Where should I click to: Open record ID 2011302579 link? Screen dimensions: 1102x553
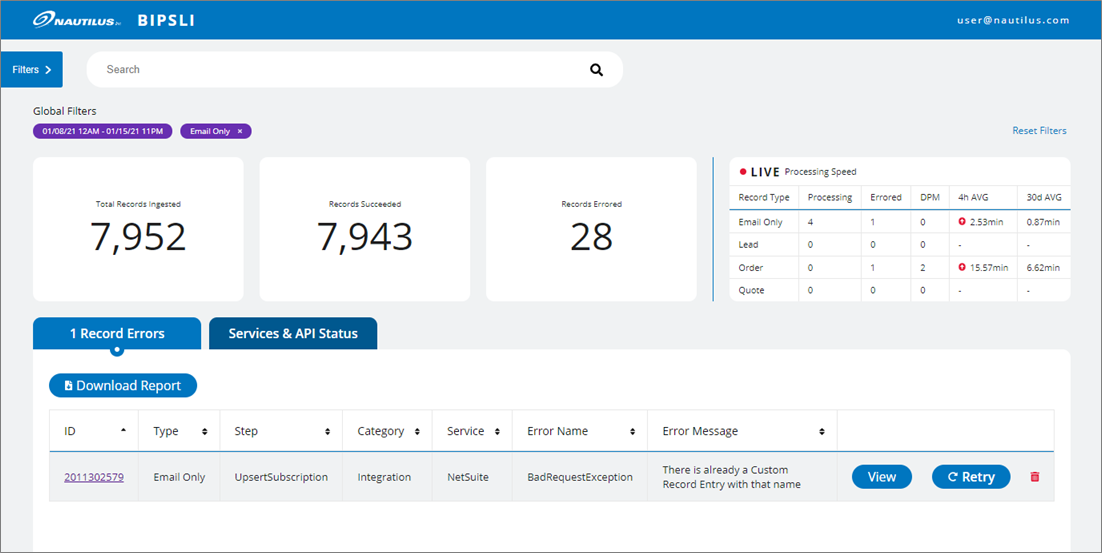93,477
